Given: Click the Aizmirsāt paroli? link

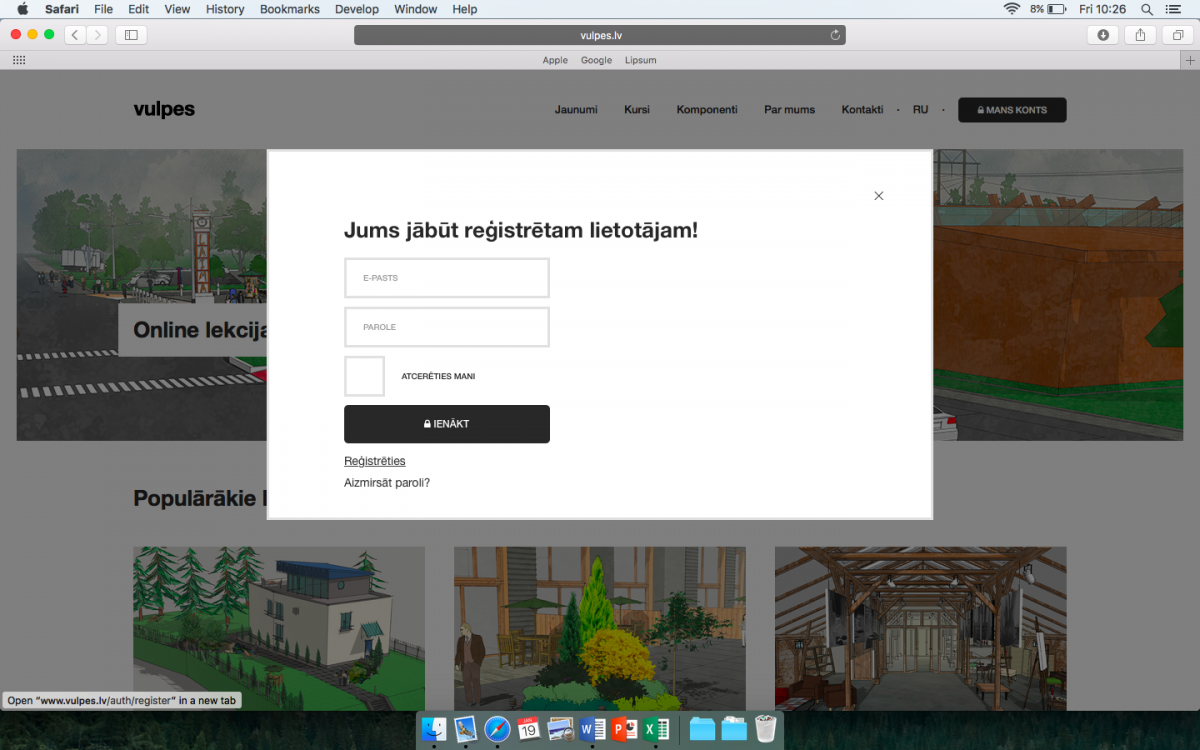Looking at the screenshot, I should [387, 483].
